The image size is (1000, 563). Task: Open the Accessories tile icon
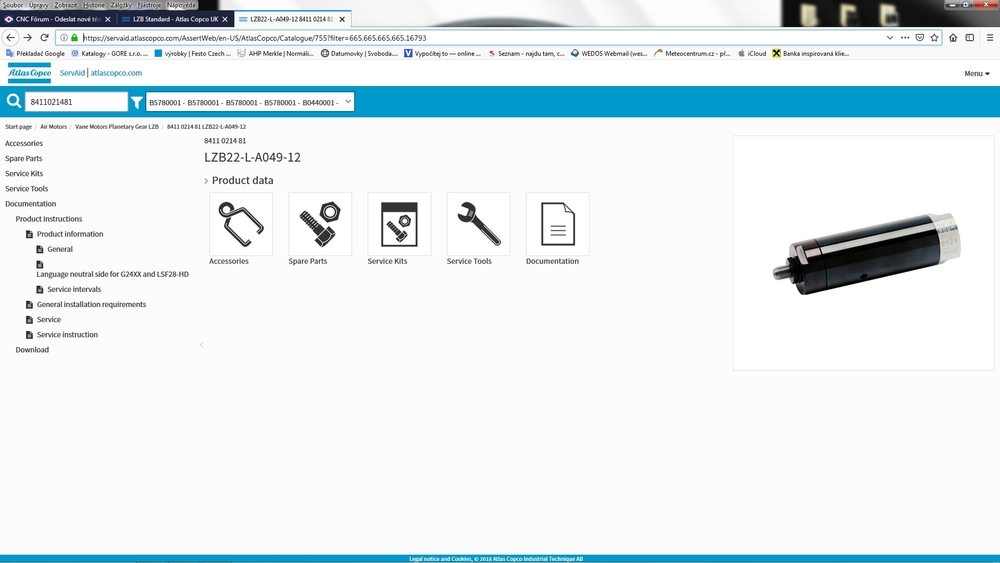coord(240,224)
